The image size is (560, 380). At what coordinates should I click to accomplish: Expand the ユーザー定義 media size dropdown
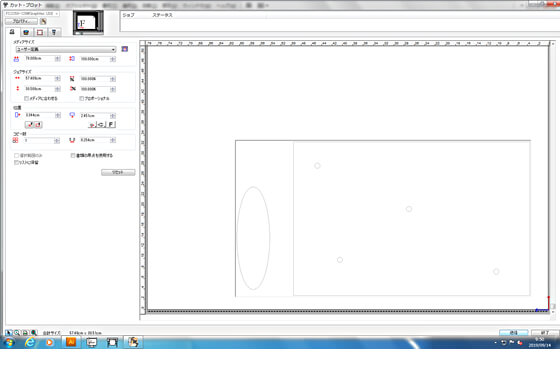tap(66, 49)
